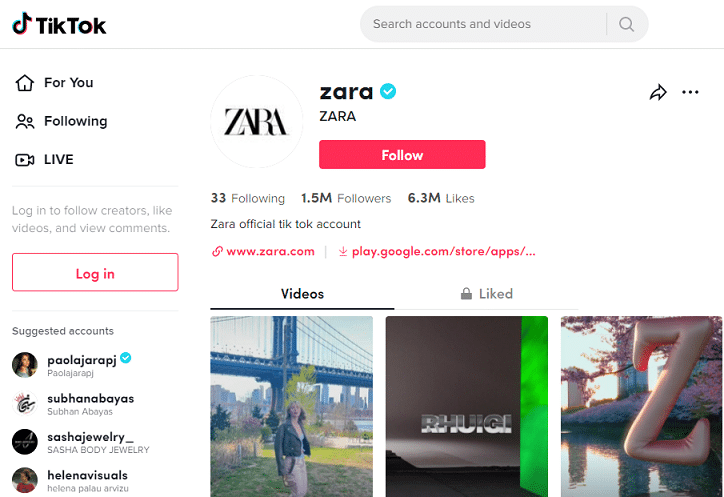724x497 pixels.
Task: Open the www.zara.com link
Action: click(263, 252)
